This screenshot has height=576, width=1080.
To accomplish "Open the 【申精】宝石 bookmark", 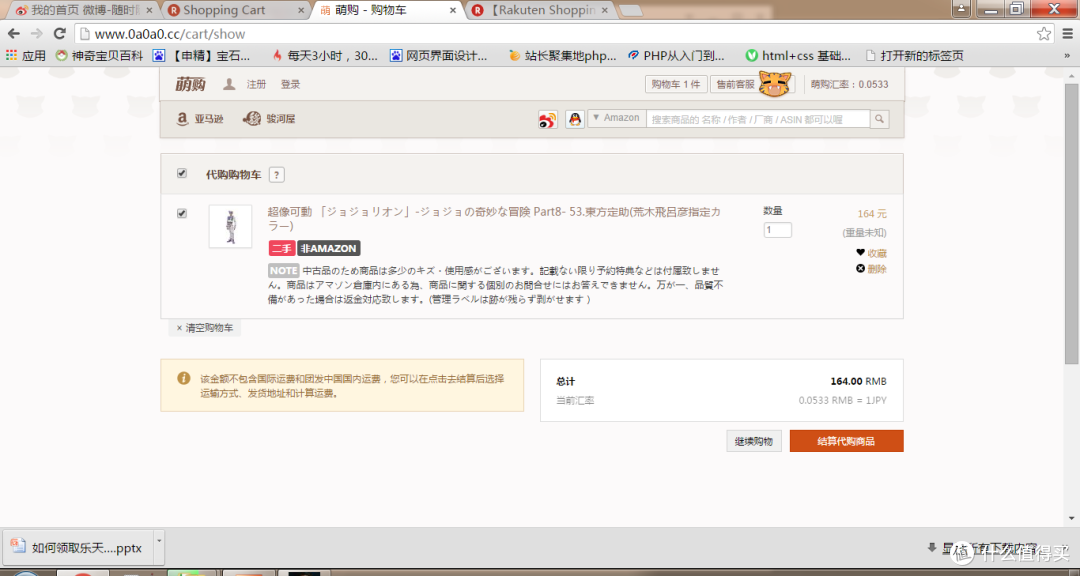I will [202, 56].
